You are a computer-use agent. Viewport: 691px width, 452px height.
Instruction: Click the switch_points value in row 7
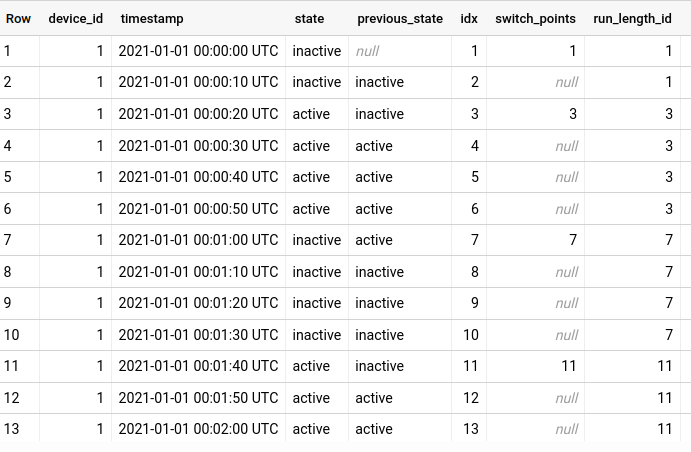coord(572,240)
